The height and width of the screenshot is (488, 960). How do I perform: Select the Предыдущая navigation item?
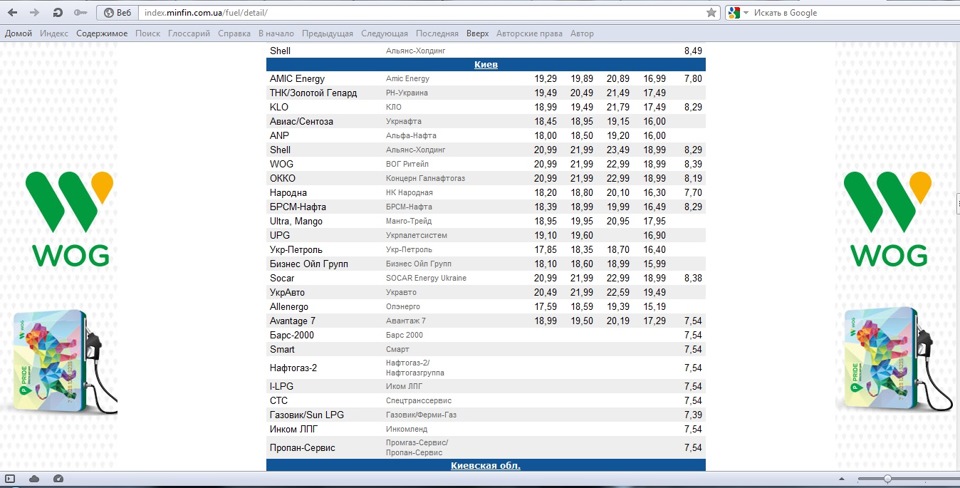tap(328, 34)
